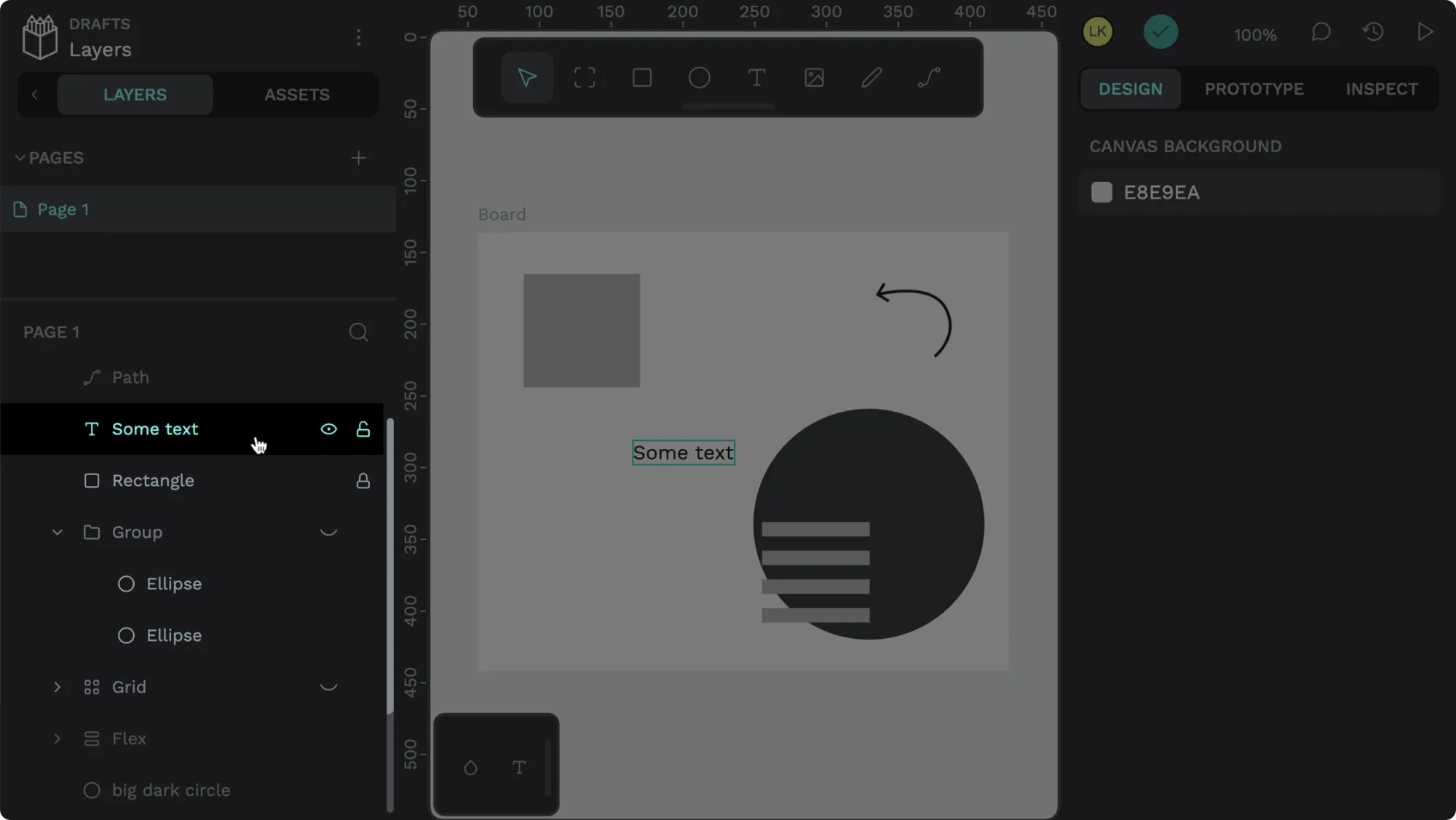Select the Text tool
The image size is (1456, 820).
pos(757,77)
